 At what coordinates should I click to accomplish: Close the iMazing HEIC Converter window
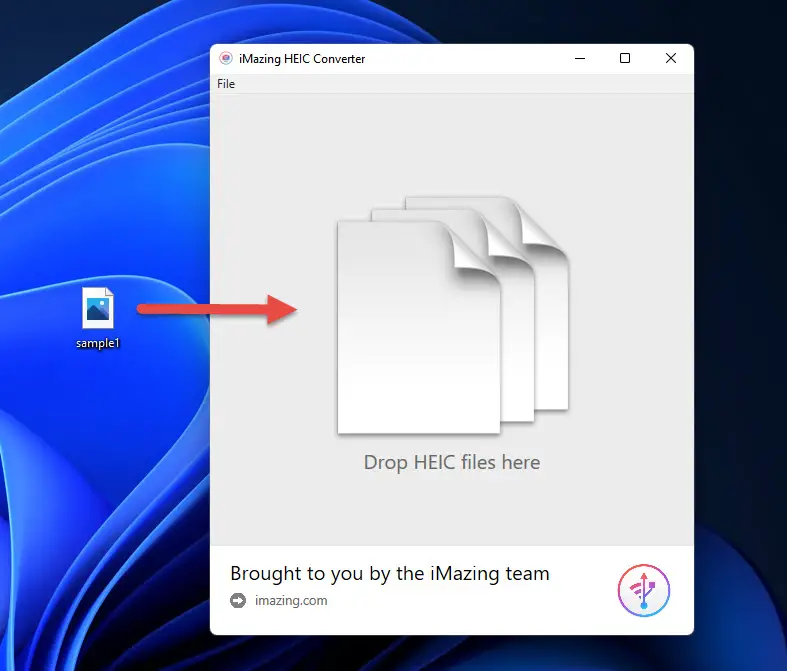pyautogui.click(x=671, y=58)
